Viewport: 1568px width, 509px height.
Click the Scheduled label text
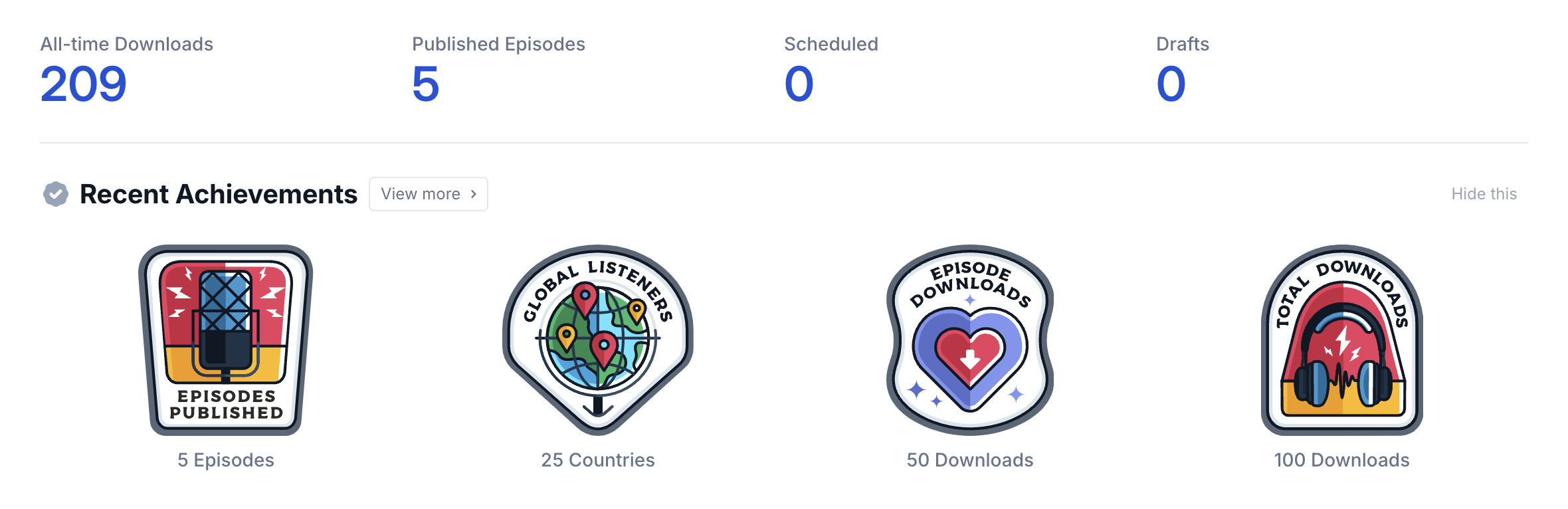pyautogui.click(x=831, y=44)
